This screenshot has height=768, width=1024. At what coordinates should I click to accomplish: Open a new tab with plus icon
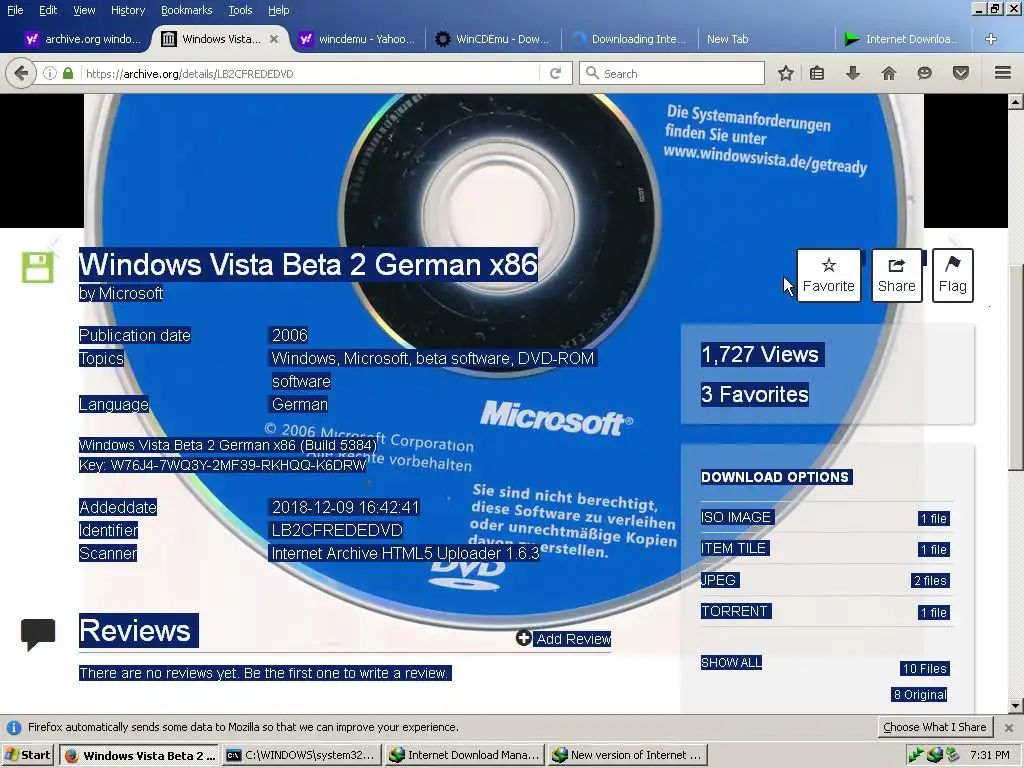991,39
